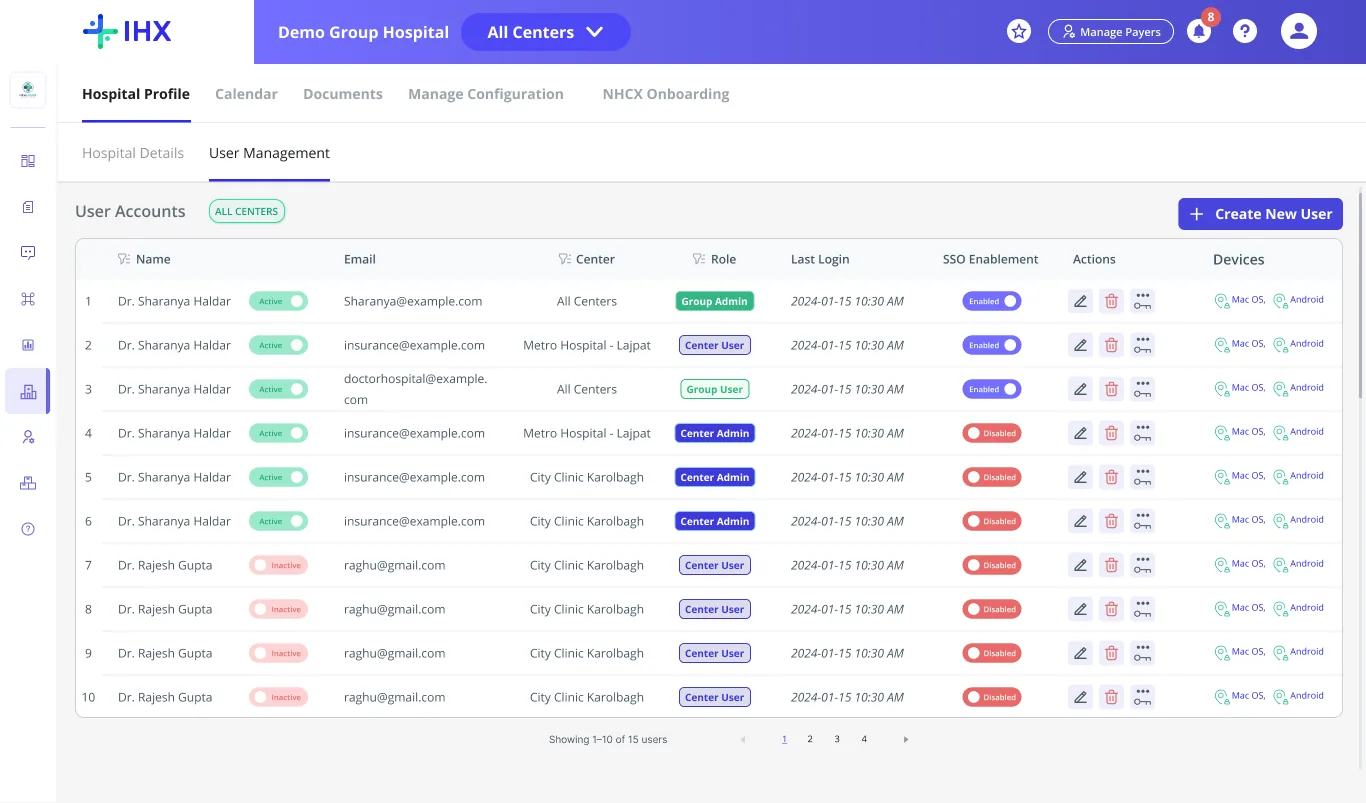Viewport: 1366px width, 803px height.
Task: Delete the user in row 3
Action: coord(1111,389)
